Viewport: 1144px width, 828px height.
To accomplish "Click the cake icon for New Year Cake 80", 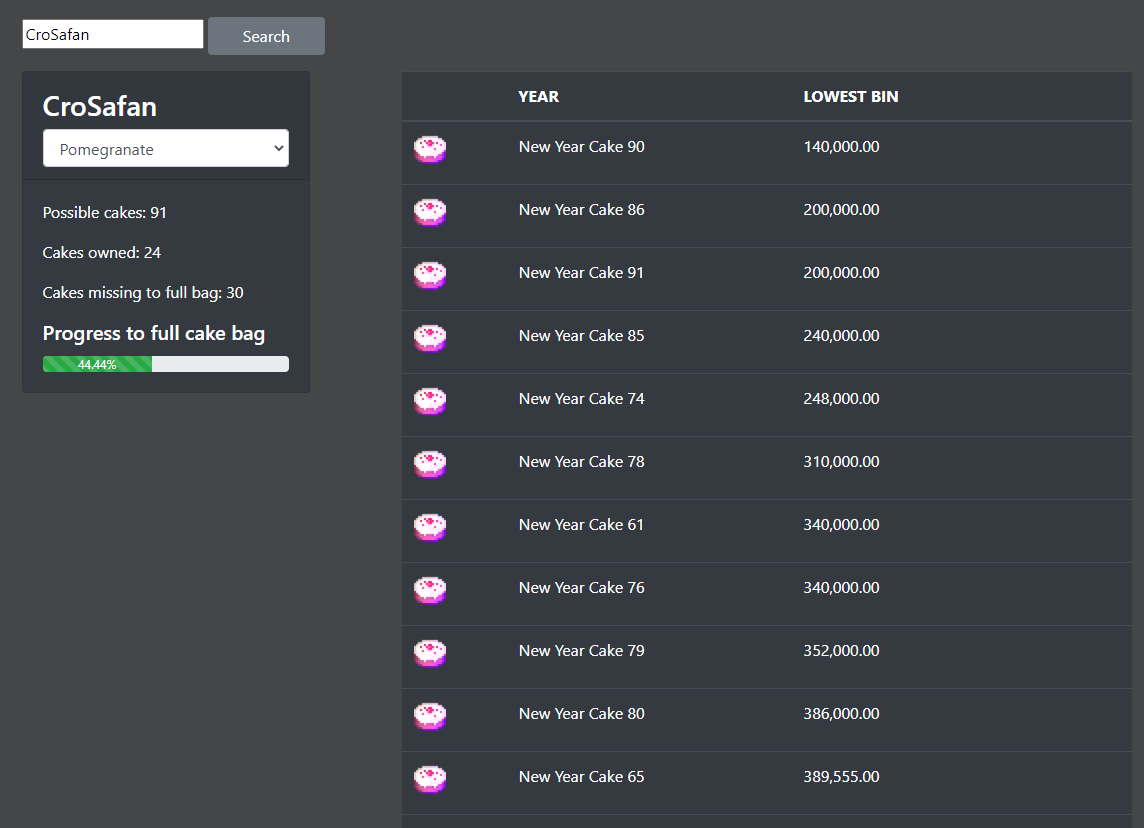I will tap(430, 716).
